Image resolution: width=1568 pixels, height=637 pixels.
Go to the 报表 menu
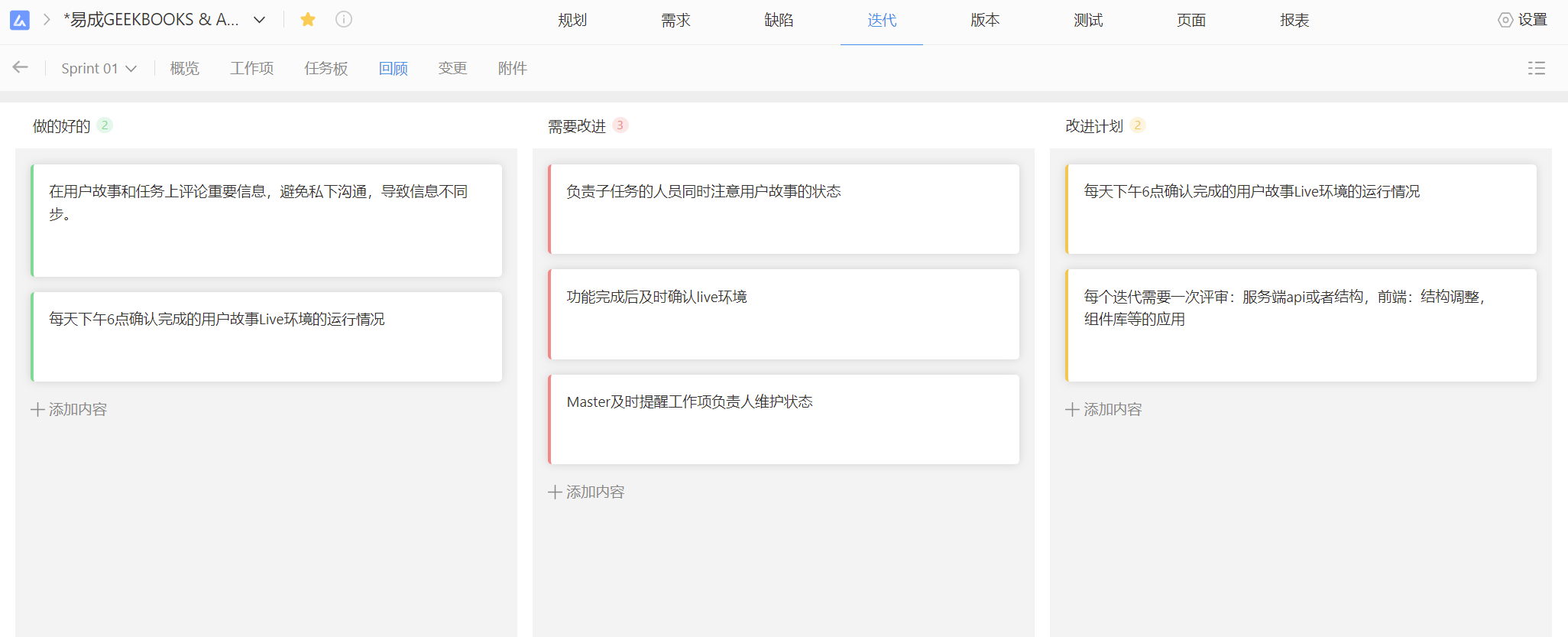pos(1294,21)
